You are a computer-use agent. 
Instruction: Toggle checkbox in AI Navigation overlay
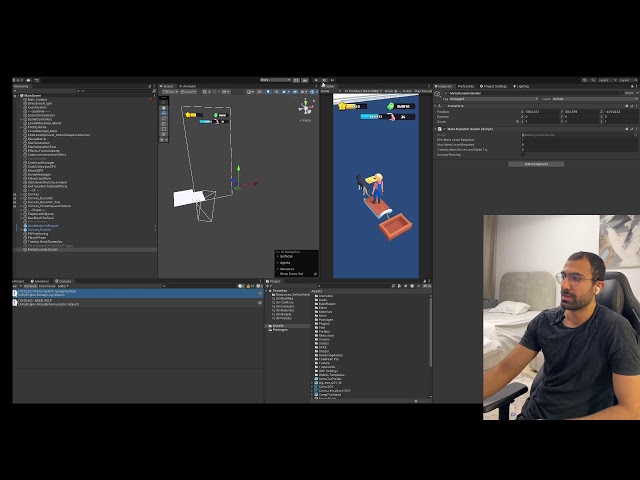(315, 274)
